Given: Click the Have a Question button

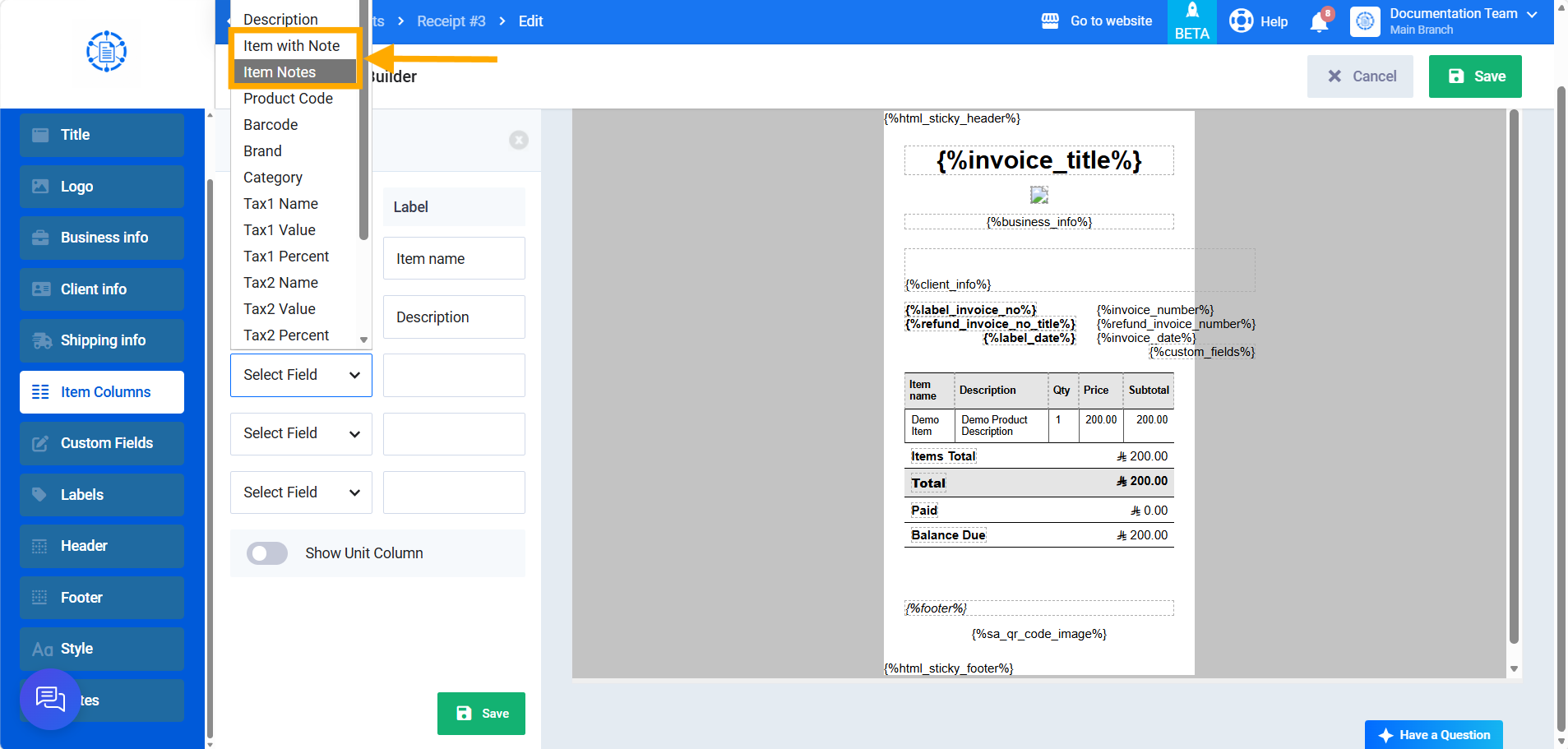Looking at the screenshot, I should point(1434,735).
